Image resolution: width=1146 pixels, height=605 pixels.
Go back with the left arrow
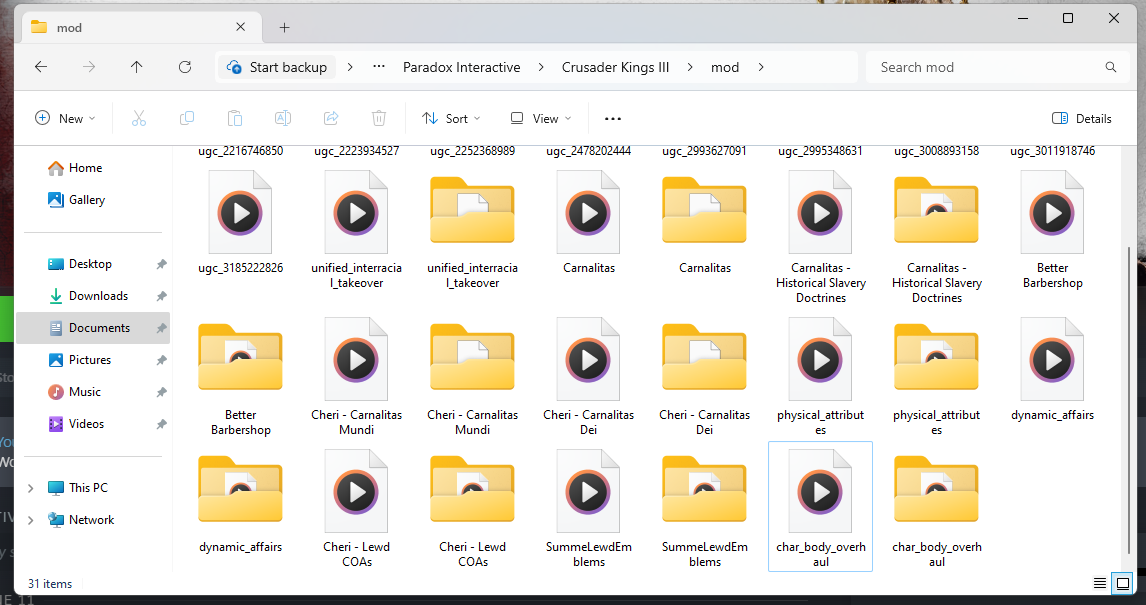coord(41,67)
